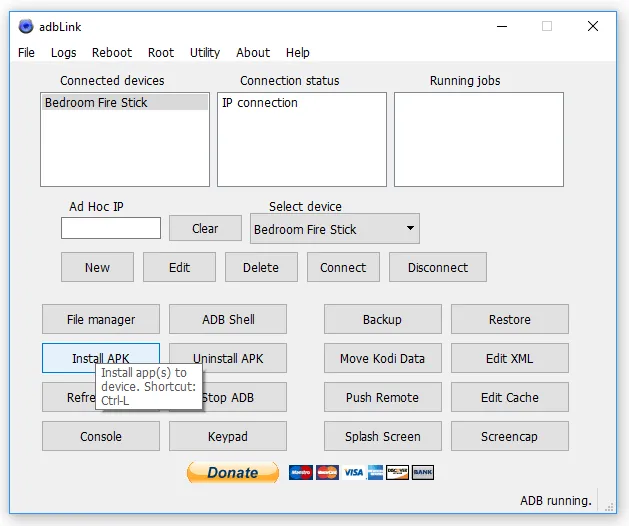629x526 pixels.
Task: Click the credit card logos image
Action: [361, 472]
